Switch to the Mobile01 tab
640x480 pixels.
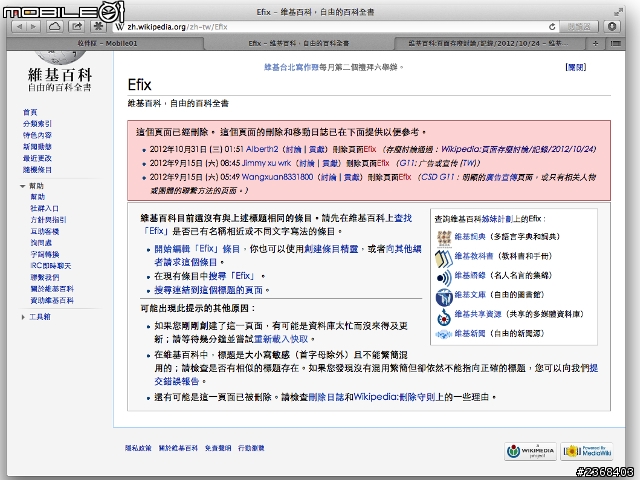click(107, 43)
